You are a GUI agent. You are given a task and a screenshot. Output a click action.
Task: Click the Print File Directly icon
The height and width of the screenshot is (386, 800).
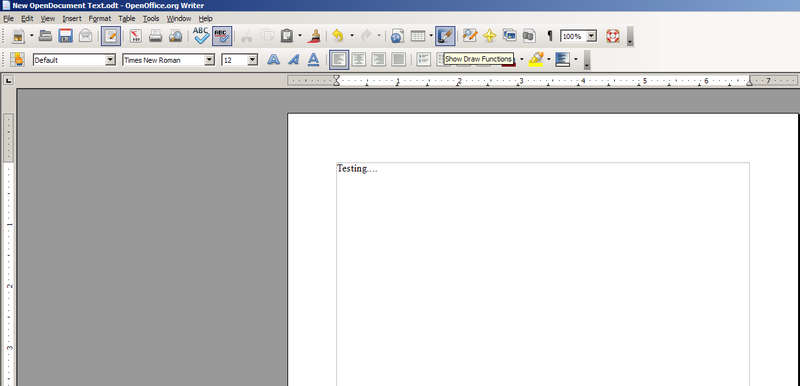click(156, 36)
